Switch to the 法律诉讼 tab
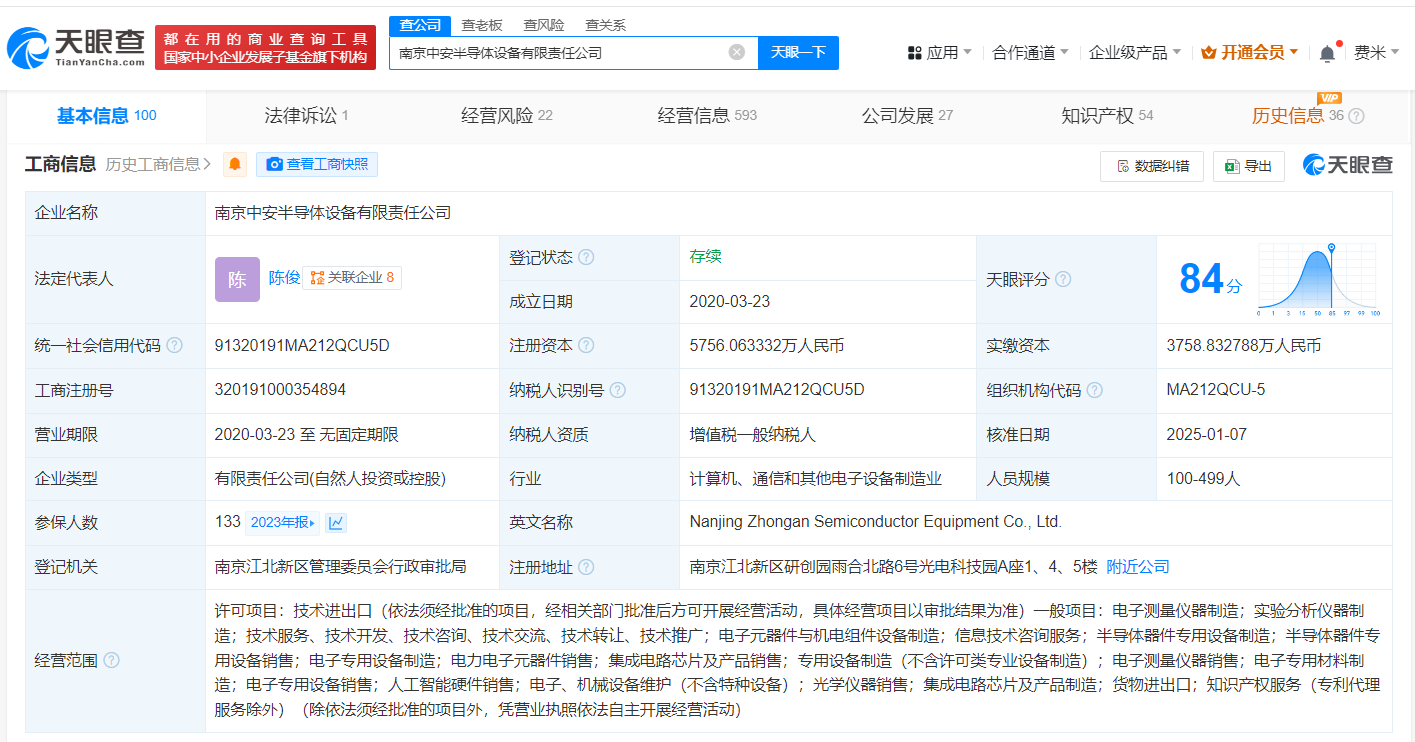 [x=306, y=116]
